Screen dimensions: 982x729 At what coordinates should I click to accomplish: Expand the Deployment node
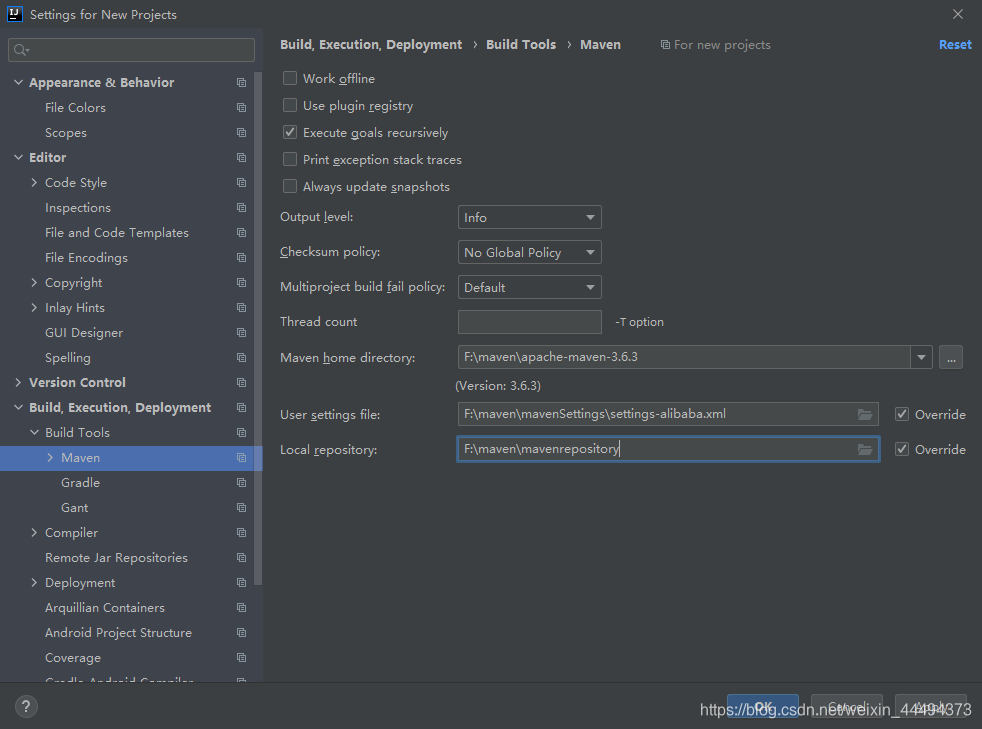(x=34, y=583)
